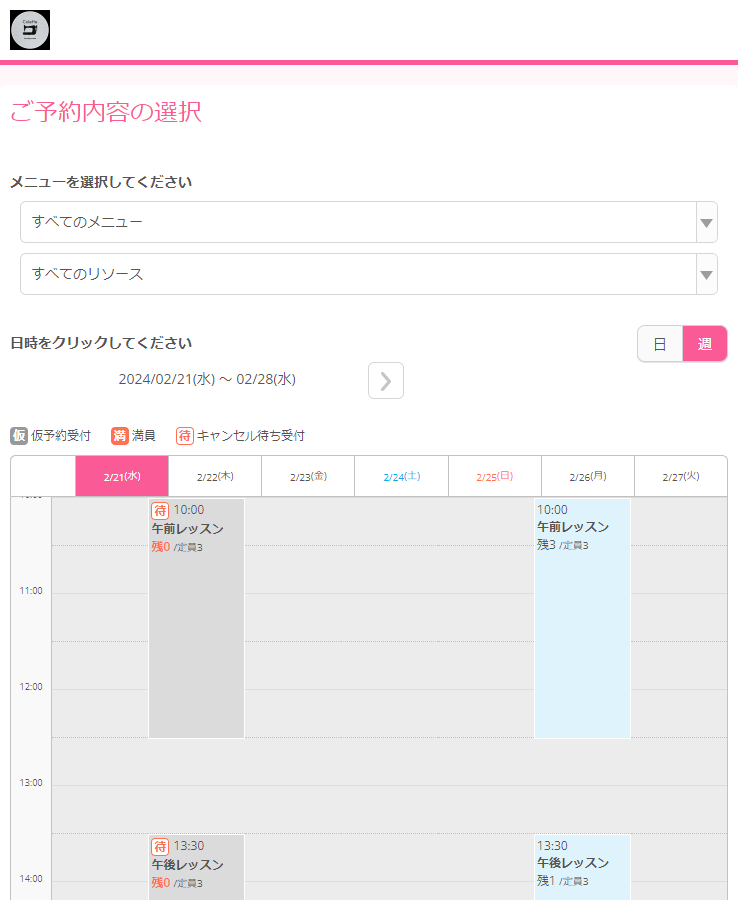The height and width of the screenshot is (900, 738).
Task: Select the 2/27(火) date column header
Action: click(x=680, y=477)
